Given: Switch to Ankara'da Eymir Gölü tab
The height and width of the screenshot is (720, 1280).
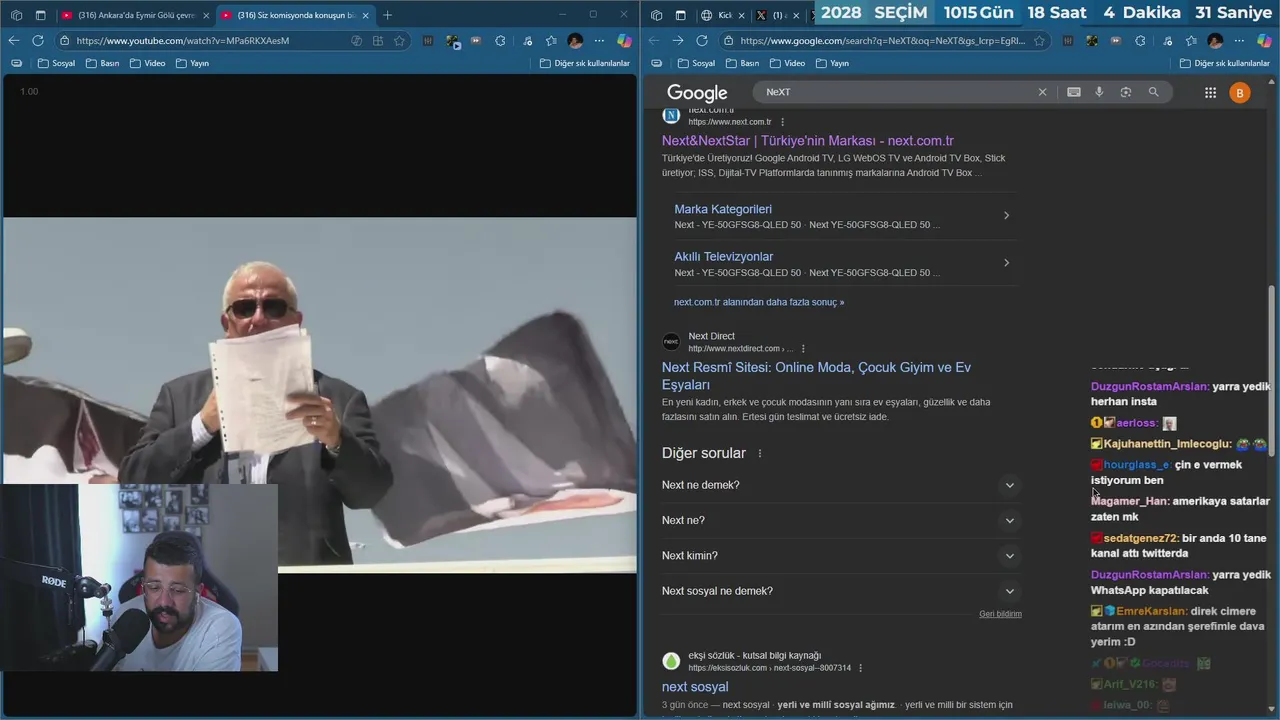Looking at the screenshot, I should tap(134, 15).
